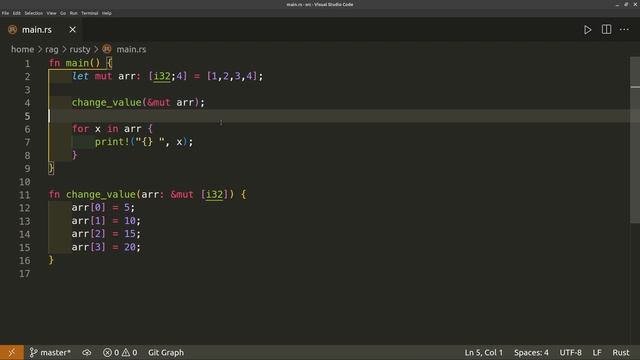Open Problems panel via errors and warnings count
The width and height of the screenshot is (640, 360).
coord(120,352)
